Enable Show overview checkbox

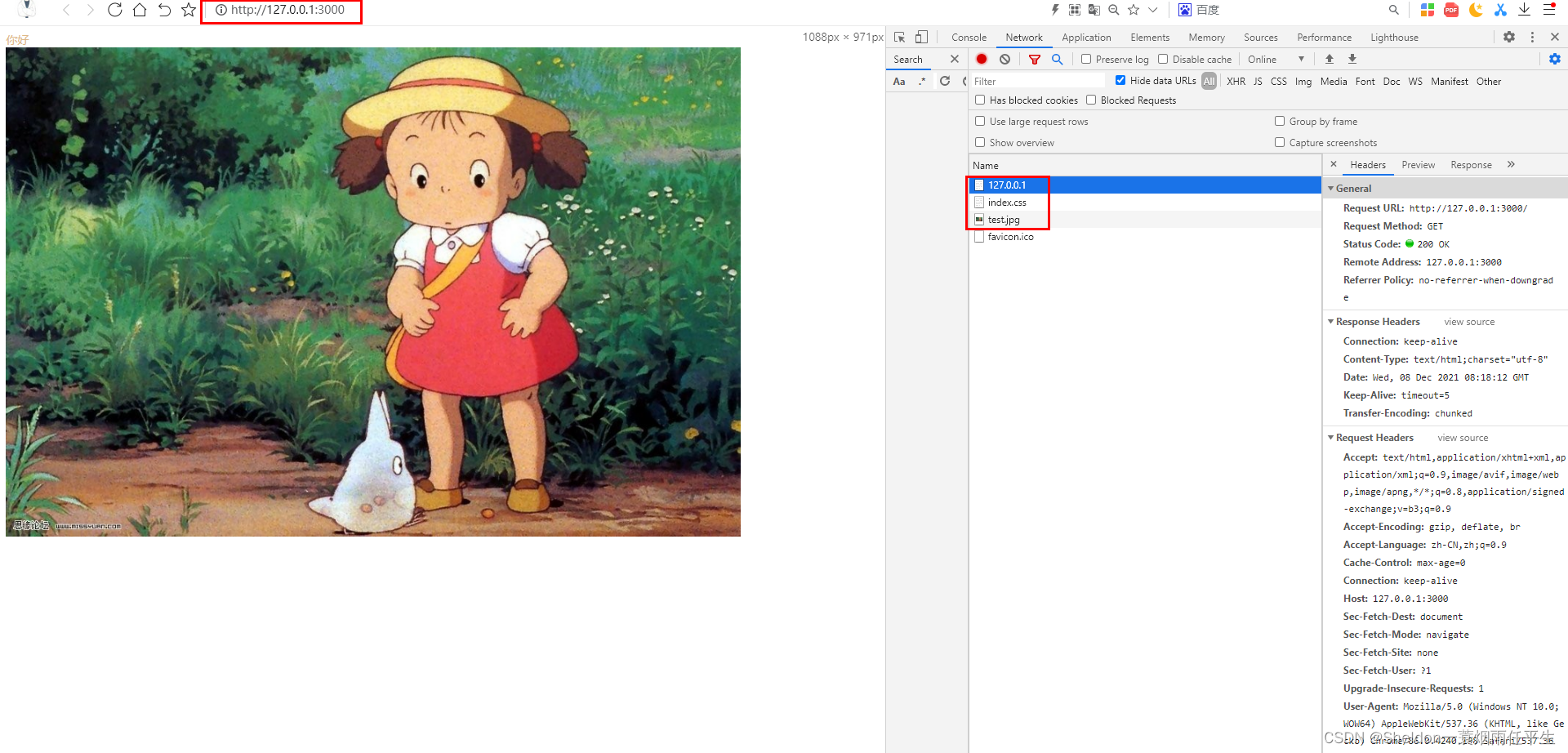point(980,142)
